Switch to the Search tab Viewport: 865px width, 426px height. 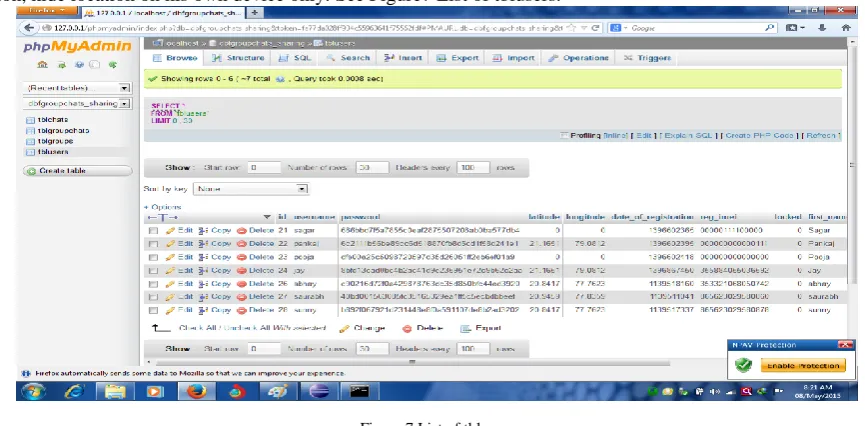coord(348,58)
